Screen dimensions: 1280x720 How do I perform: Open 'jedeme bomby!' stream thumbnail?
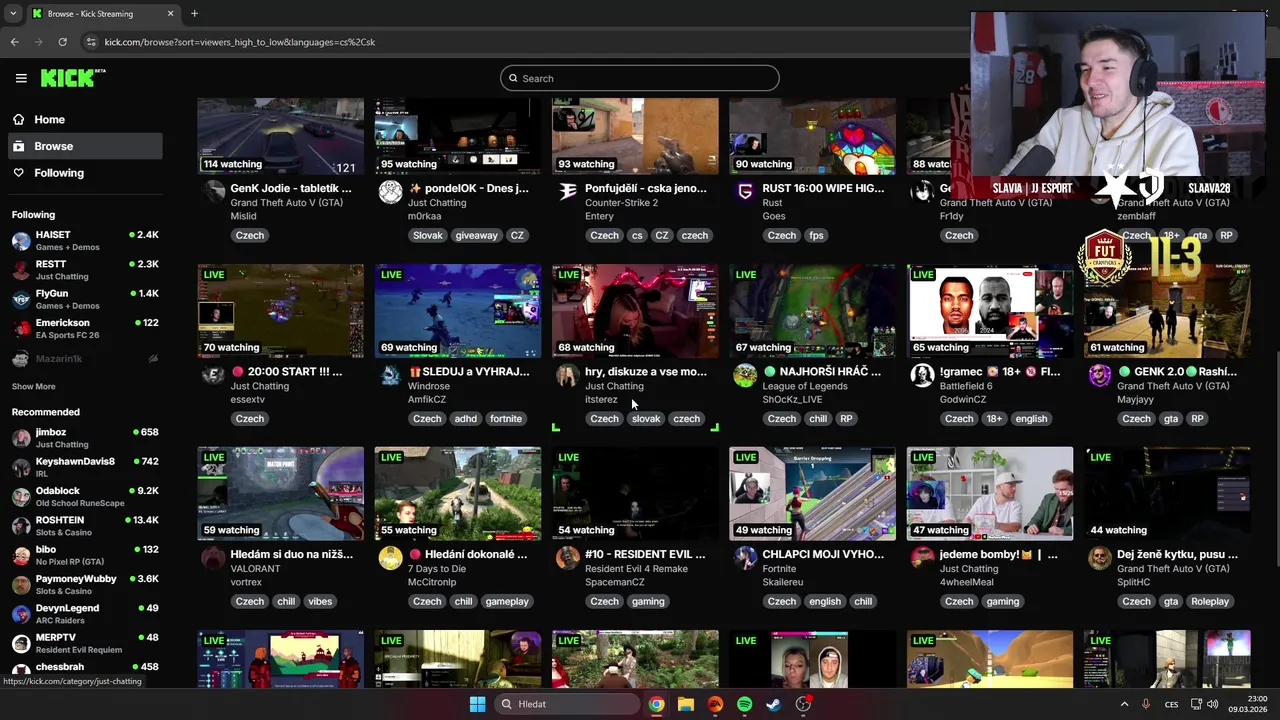point(990,494)
